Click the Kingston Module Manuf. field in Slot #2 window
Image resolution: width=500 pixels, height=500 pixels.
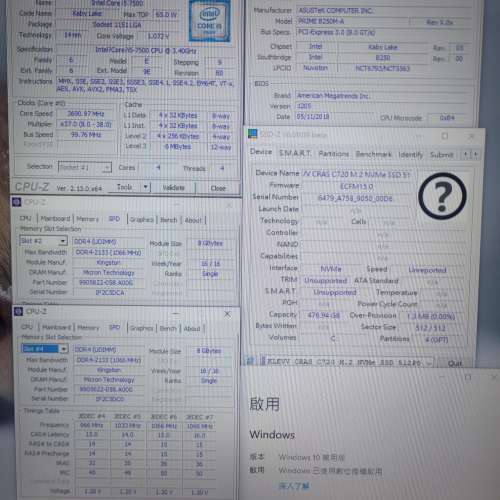(108, 263)
